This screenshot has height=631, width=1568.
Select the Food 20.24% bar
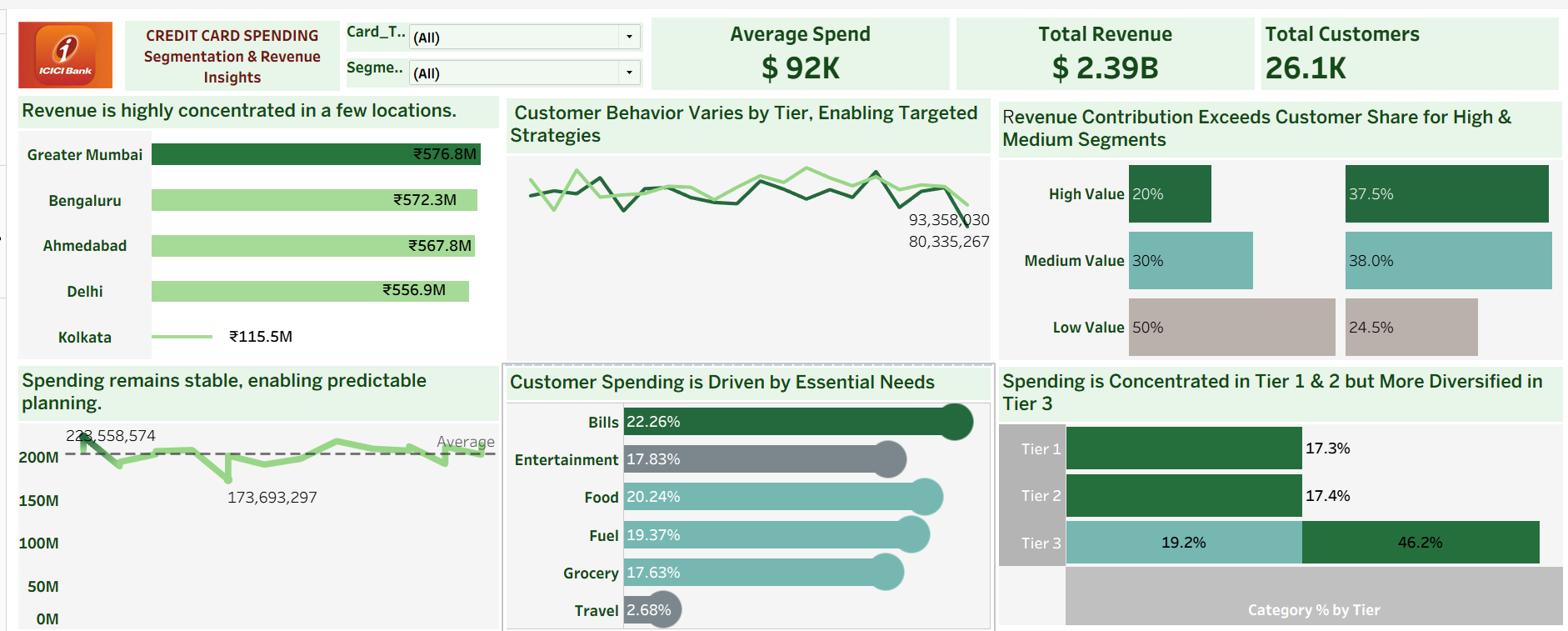pyautogui.click(x=783, y=497)
